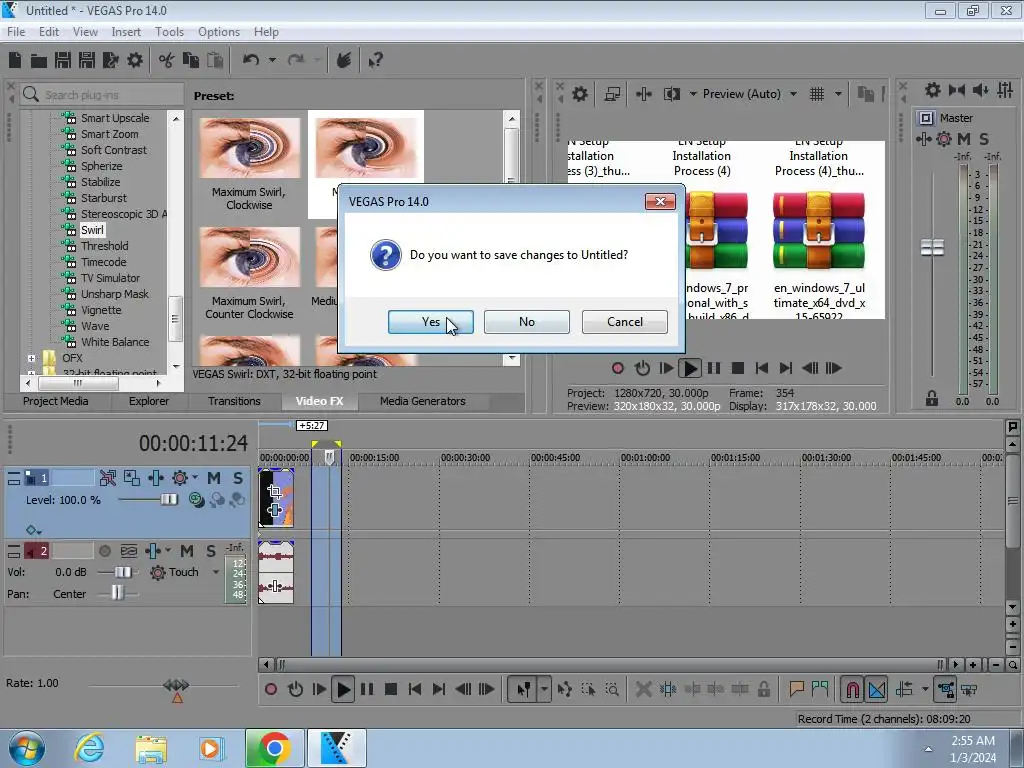This screenshot has height=768, width=1024.
Task: Open the Preview (Auto) quality dropdown
Action: point(793,94)
